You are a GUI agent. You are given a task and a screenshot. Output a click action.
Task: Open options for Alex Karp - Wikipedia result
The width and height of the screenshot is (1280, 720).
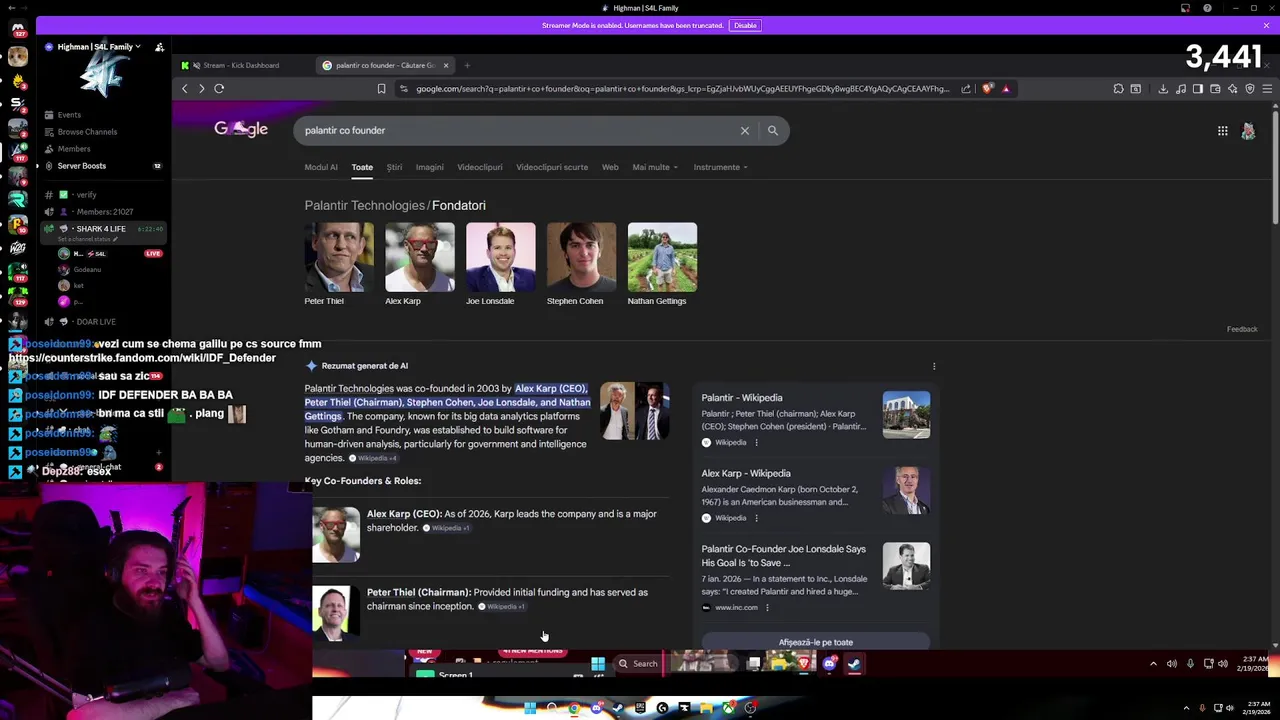(756, 518)
